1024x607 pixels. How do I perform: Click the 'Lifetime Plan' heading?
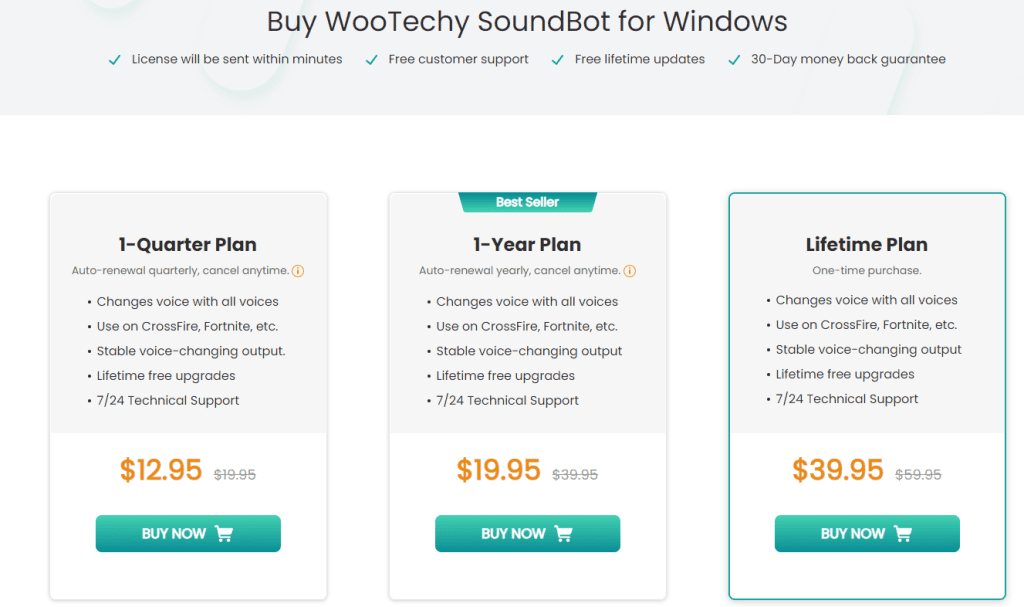point(866,244)
